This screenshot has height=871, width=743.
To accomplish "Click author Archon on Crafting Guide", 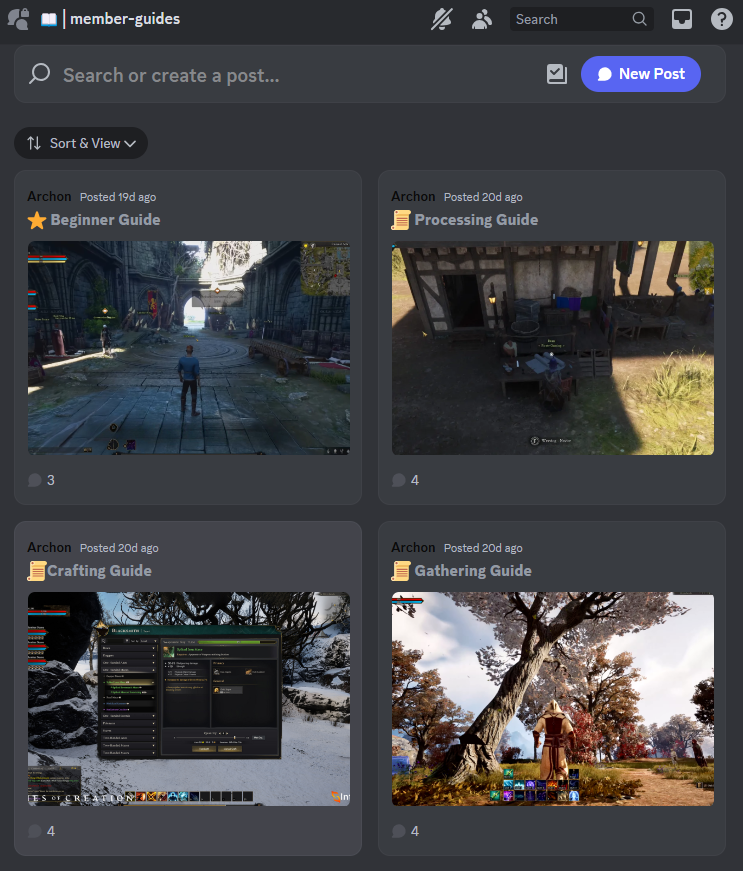I will point(49,548).
